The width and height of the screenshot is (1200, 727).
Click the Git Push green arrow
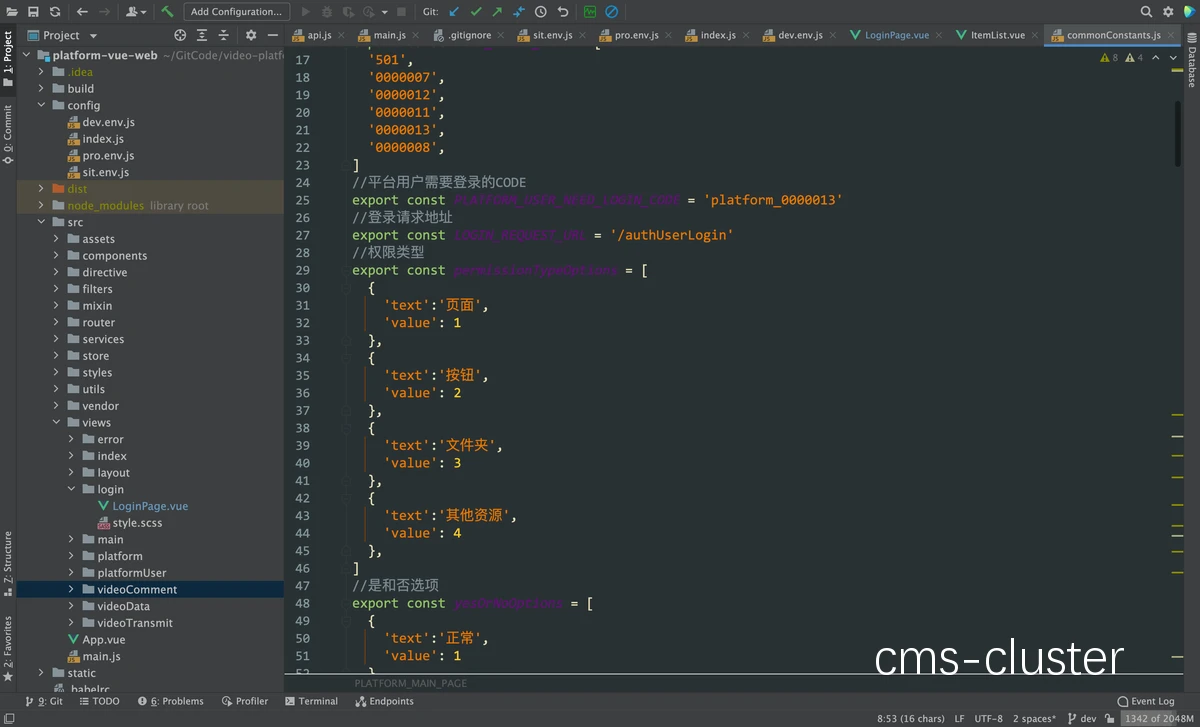coord(497,12)
